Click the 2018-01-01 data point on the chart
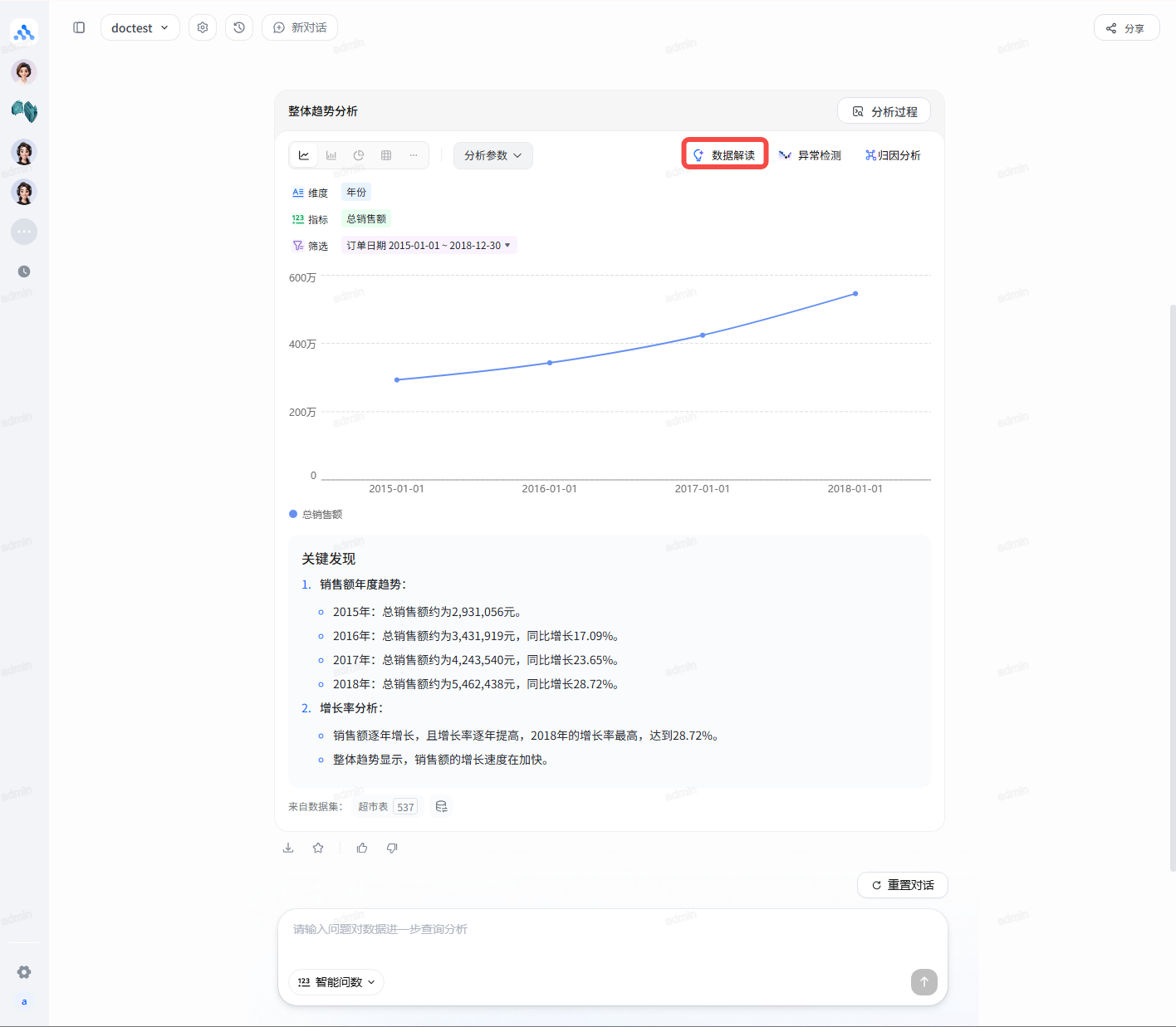 pyautogui.click(x=855, y=294)
